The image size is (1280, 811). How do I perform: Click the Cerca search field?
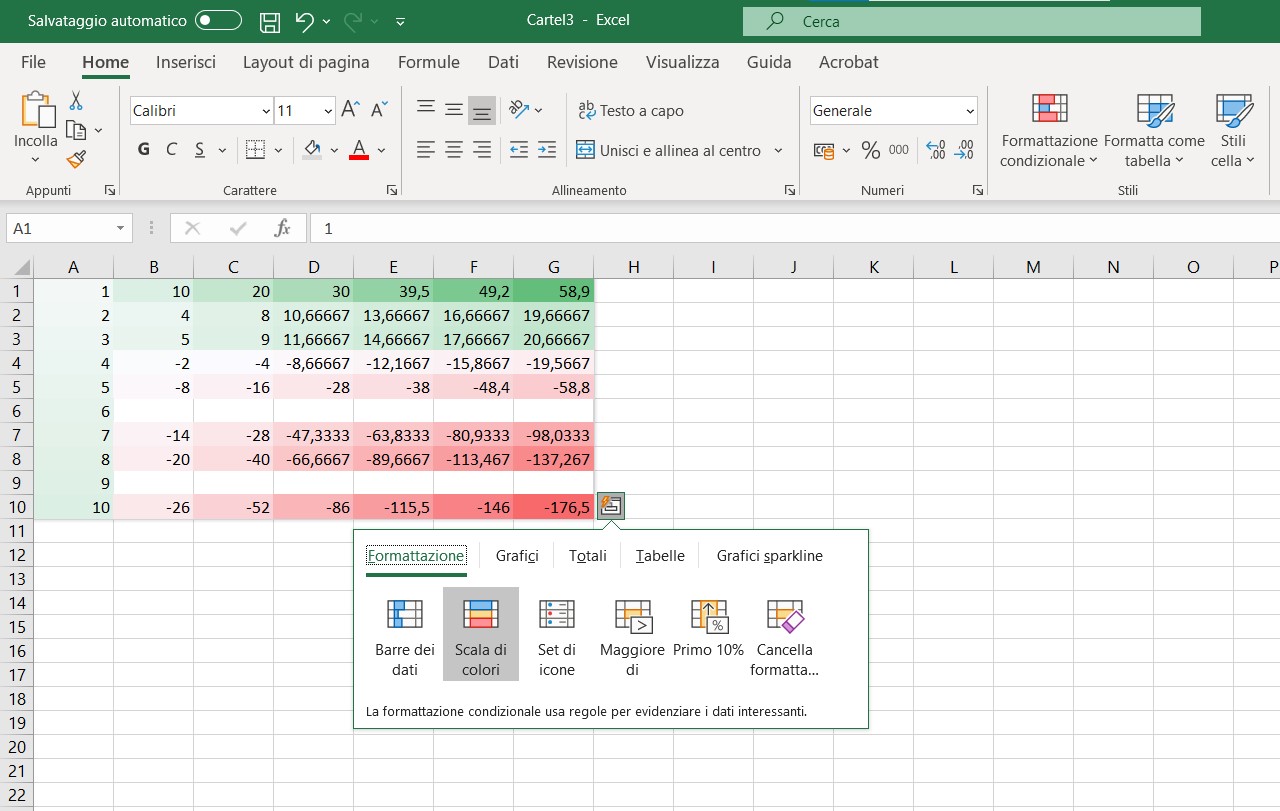point(971,21)
